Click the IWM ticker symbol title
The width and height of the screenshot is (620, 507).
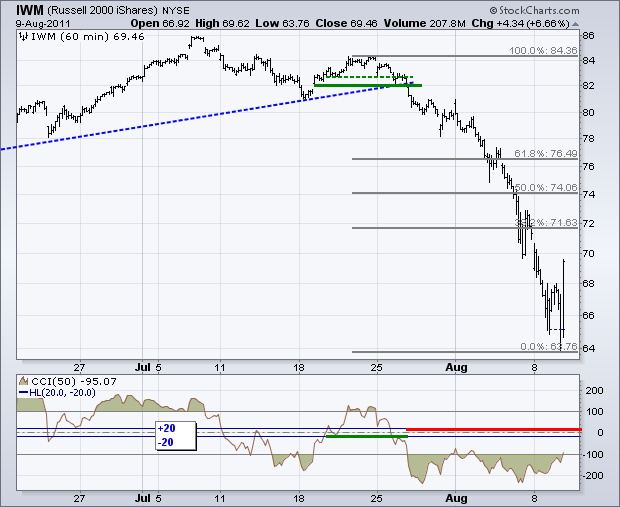click(30, 9)
